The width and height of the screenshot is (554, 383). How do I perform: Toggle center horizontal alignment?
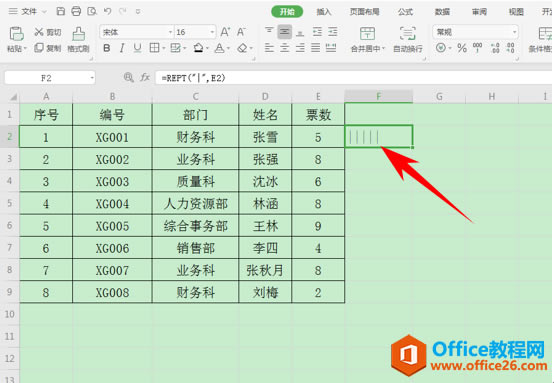(284, 48)
